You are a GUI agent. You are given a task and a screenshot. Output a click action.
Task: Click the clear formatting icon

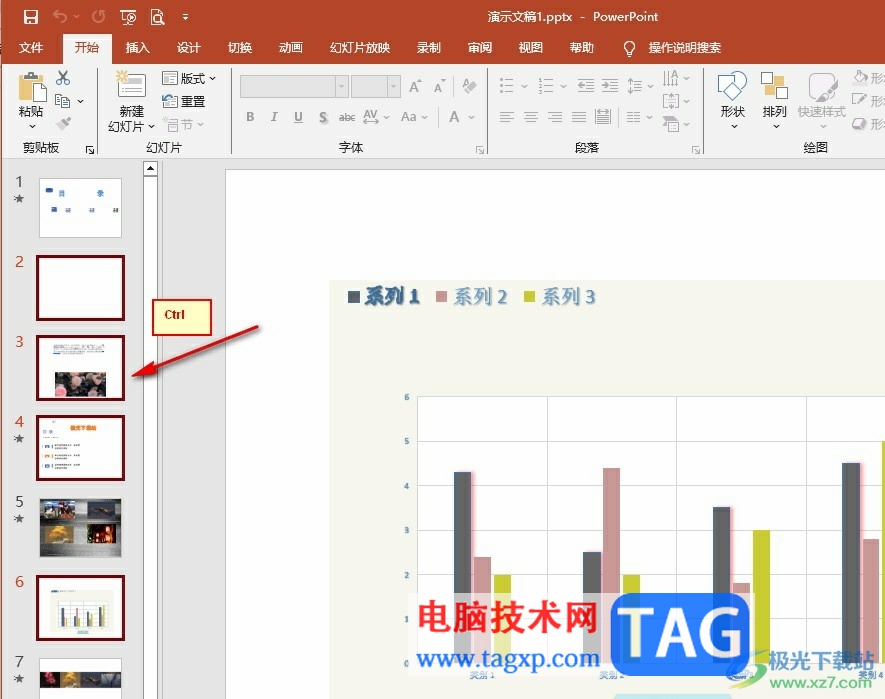tap(469, 86)
